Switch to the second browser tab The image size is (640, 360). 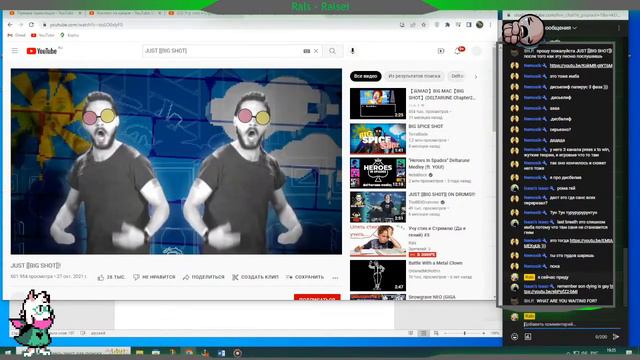[124, 13]
